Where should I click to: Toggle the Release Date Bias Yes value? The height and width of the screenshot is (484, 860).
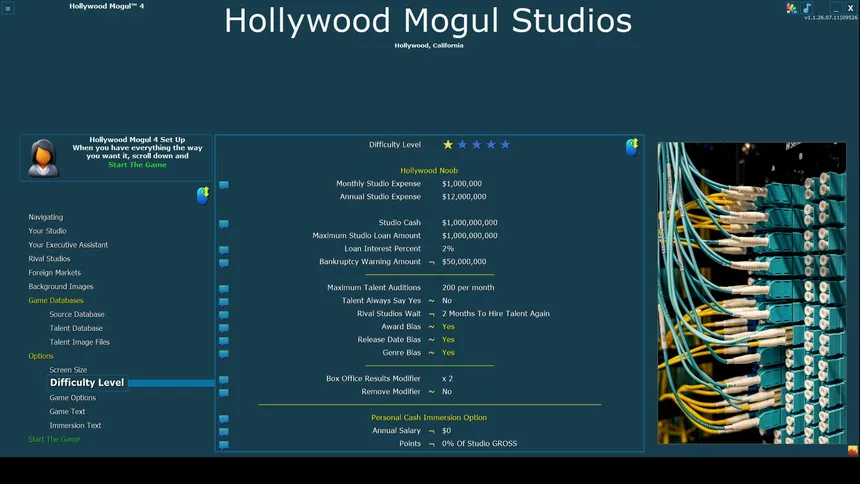(x=448, y=340)
